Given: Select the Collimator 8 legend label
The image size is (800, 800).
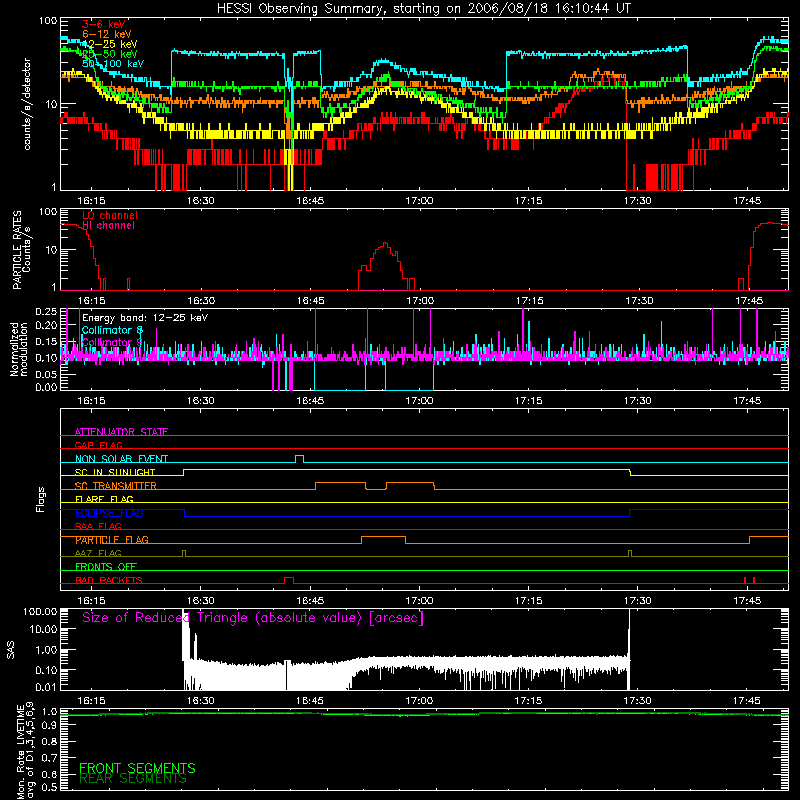Looking at the screenshot, I should tap(112, 330).
